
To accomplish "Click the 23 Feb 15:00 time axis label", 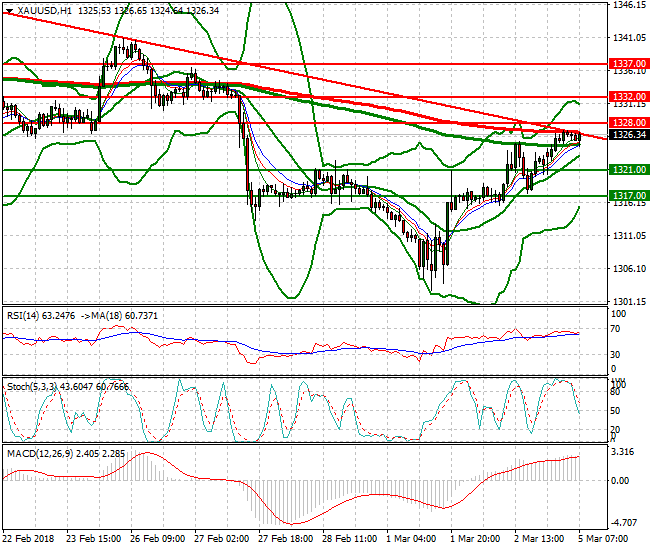I will click(x=94, y=539).
